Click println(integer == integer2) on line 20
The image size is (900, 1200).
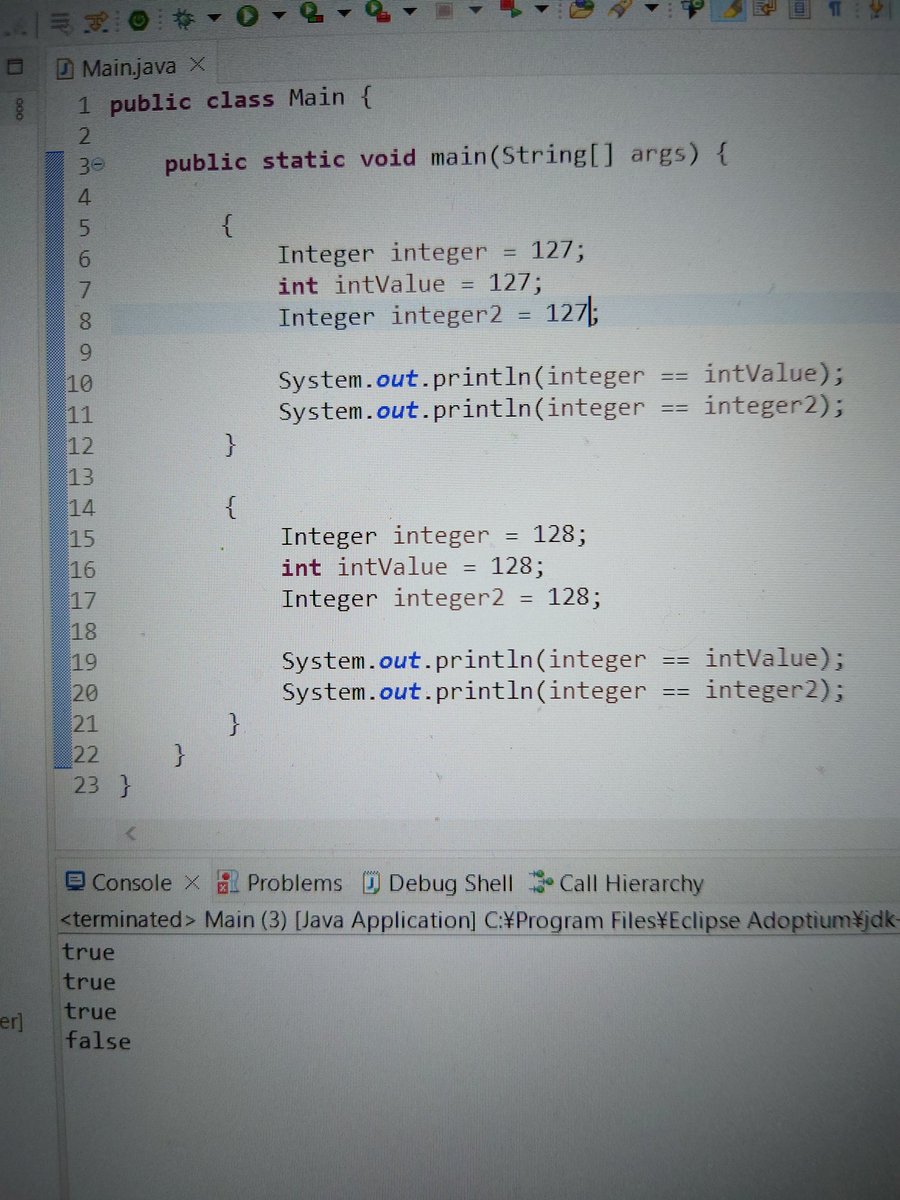tap(564, 691)
